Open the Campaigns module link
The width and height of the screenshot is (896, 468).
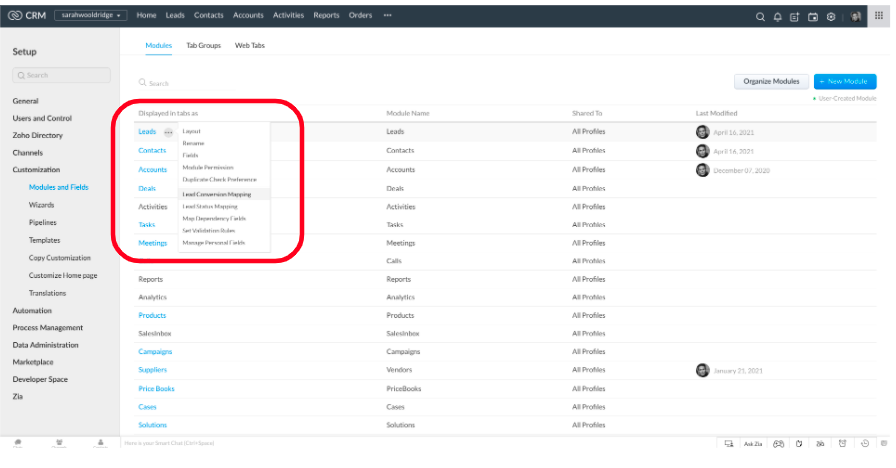coord(155,352)
